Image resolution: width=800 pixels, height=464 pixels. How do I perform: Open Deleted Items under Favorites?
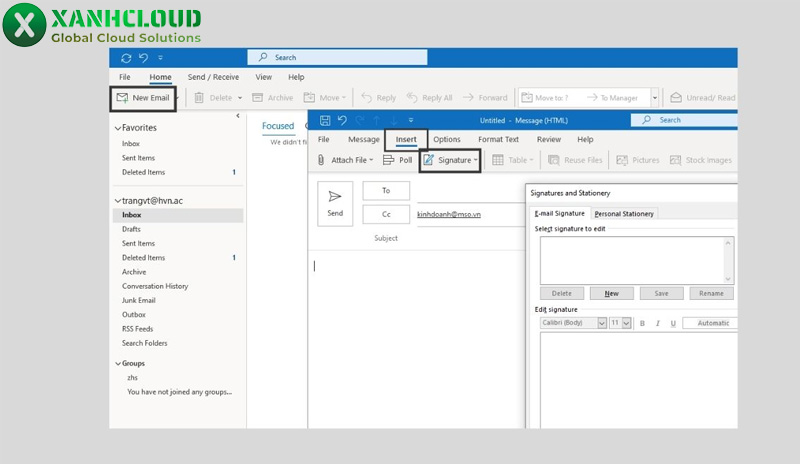point(143,173)
